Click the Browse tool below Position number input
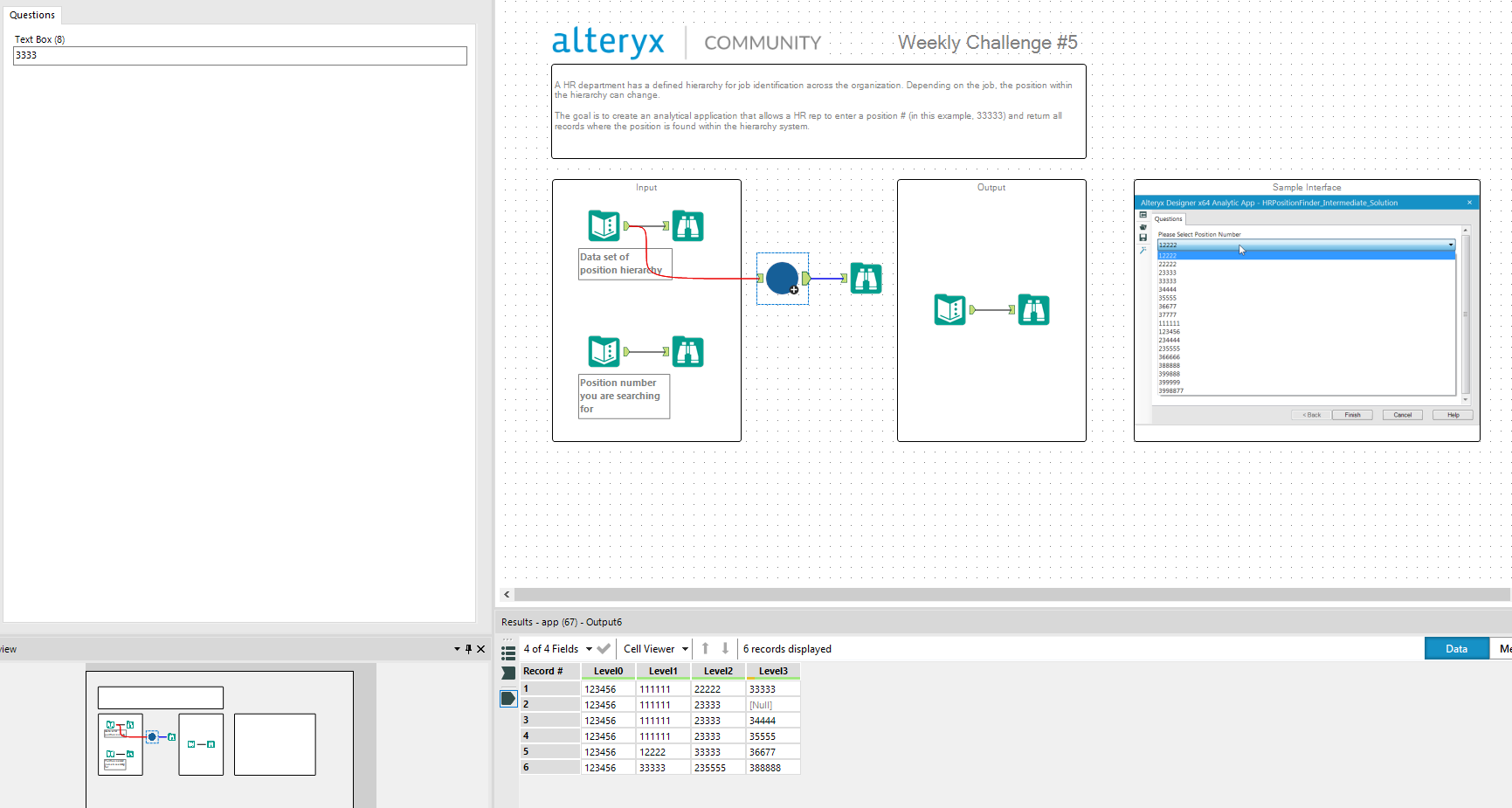This screenshot has height=808, width=1512. (688, 350)
